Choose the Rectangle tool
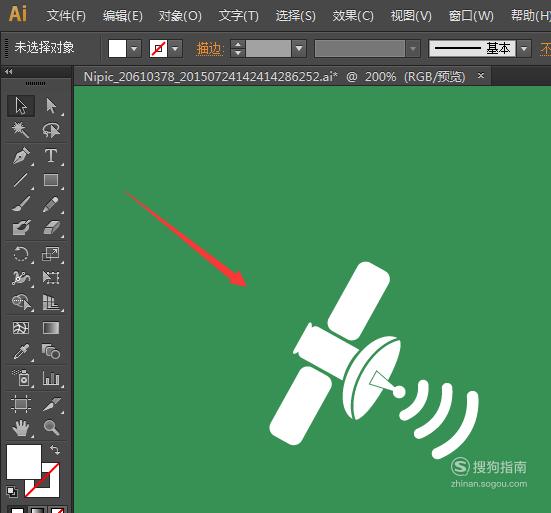Image resolution: width=551 pixels, height=513 pixels. (51, 180)
